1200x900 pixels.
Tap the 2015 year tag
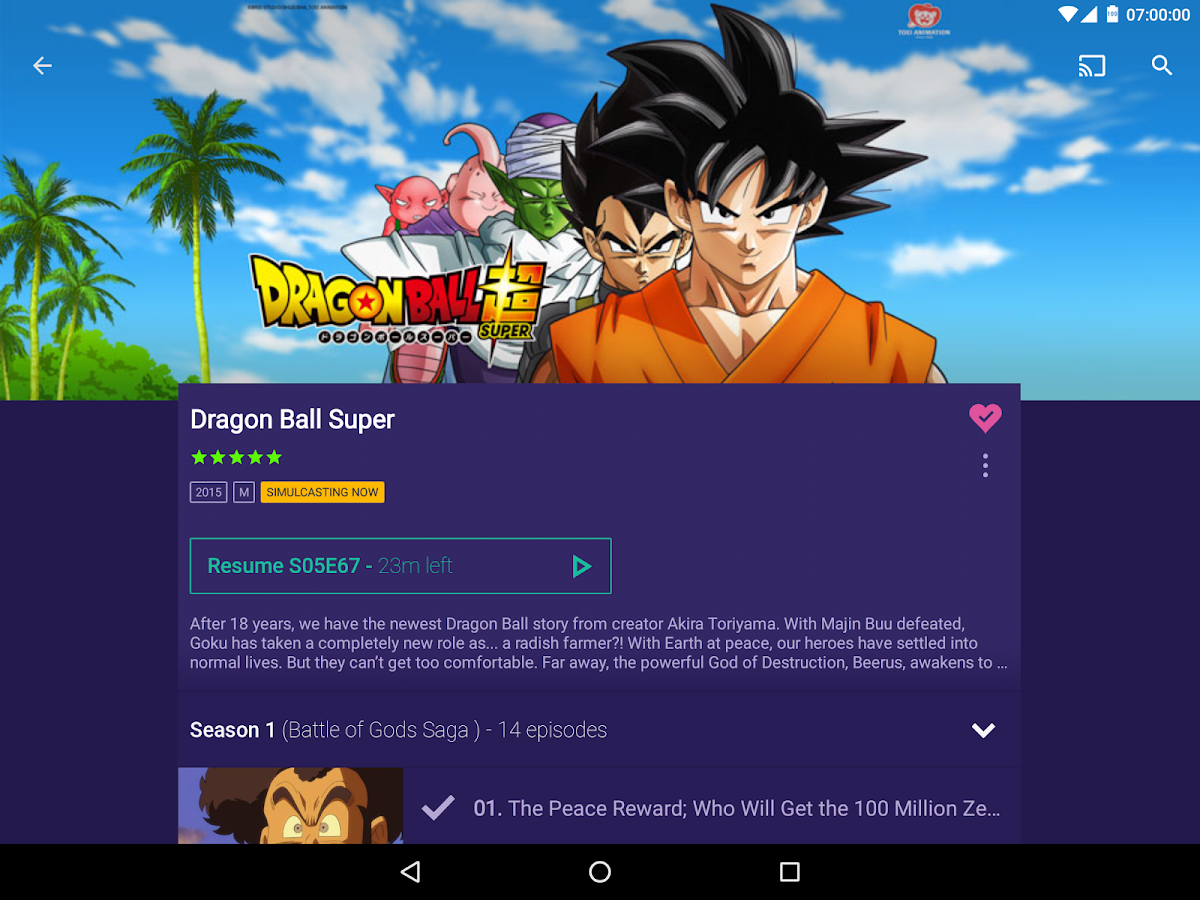(x=208, y=492)
